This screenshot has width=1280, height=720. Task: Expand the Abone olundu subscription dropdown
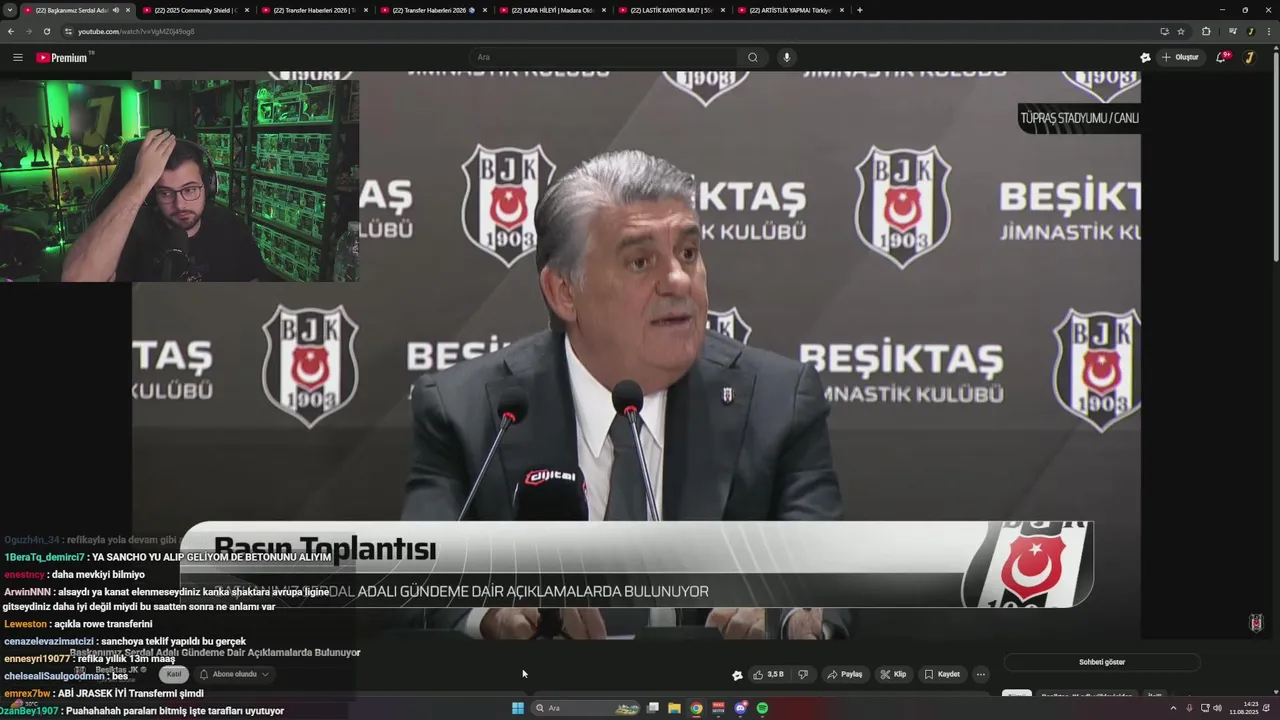click(x=233, y=674)
